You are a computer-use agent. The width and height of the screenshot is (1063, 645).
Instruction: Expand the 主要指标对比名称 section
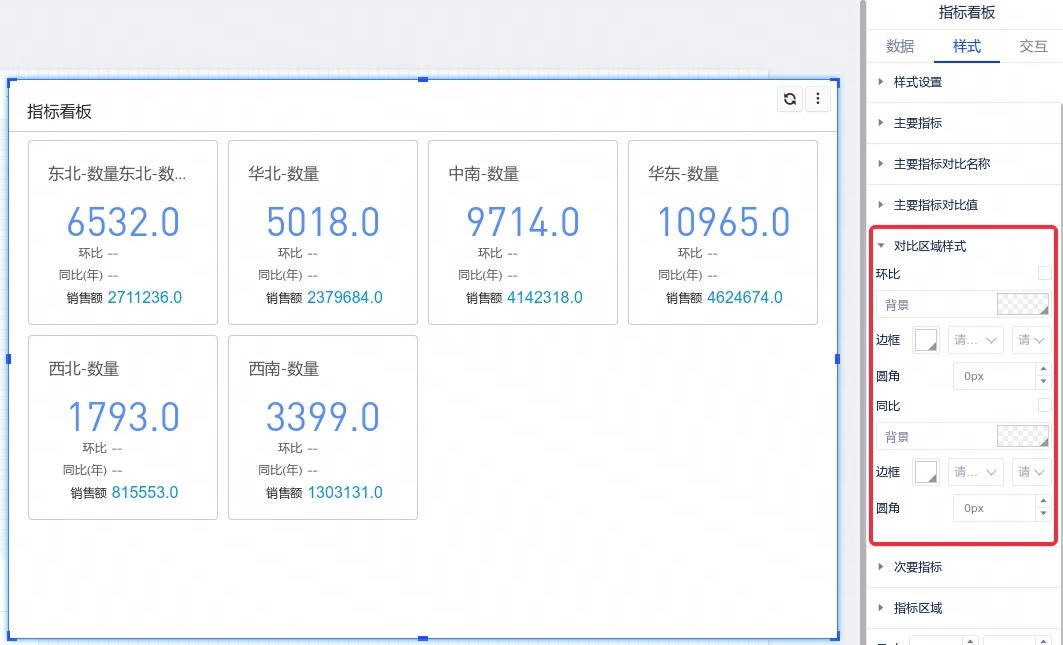(x=941, y=164)
